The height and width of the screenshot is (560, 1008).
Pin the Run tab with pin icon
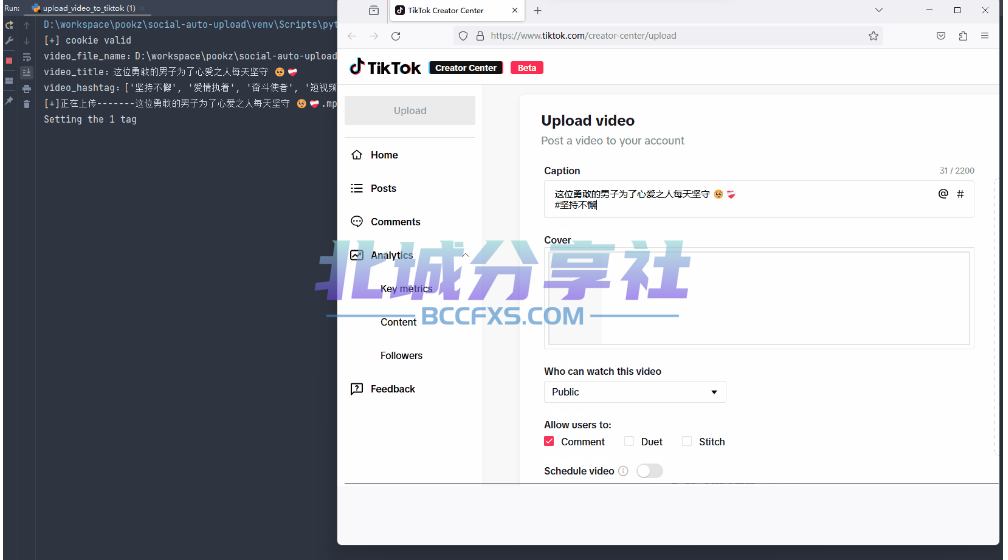9,101
